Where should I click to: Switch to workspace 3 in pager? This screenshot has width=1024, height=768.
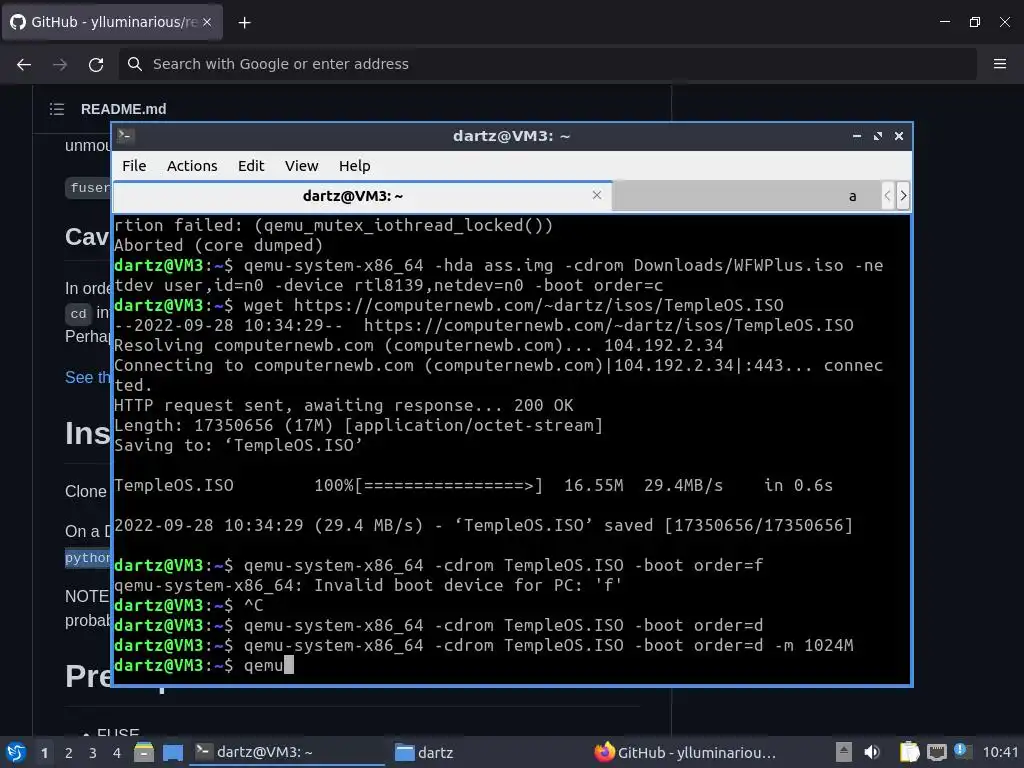pos(93,753)
